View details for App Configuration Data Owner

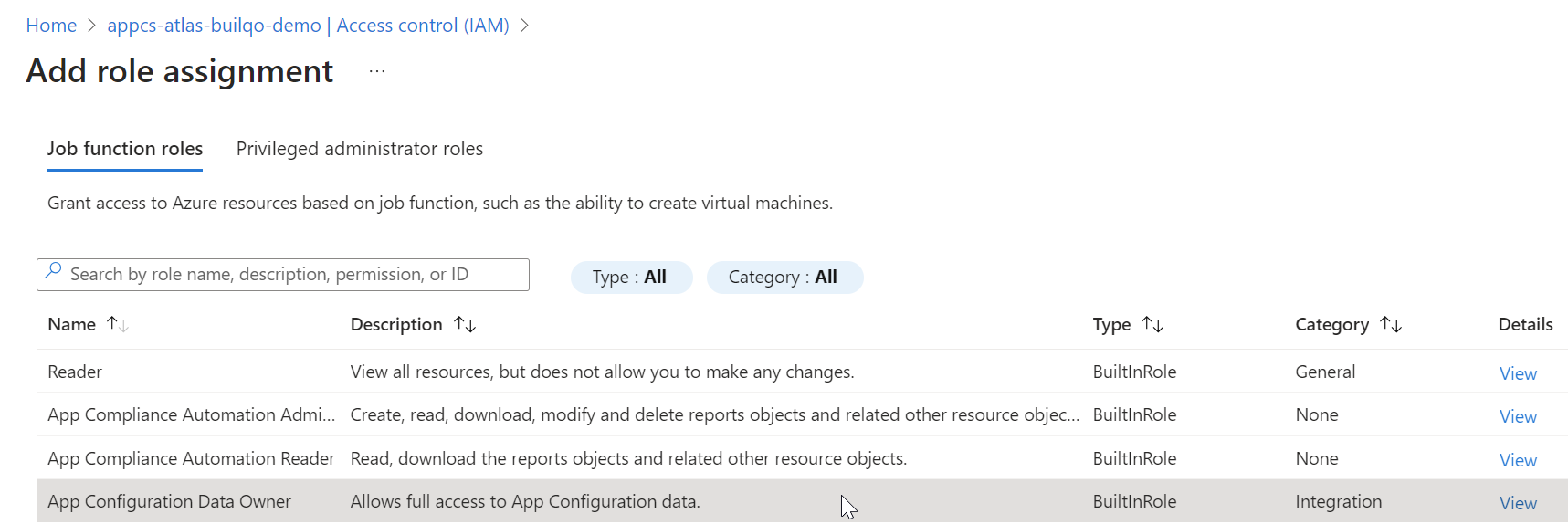[x=1518, y=503]
